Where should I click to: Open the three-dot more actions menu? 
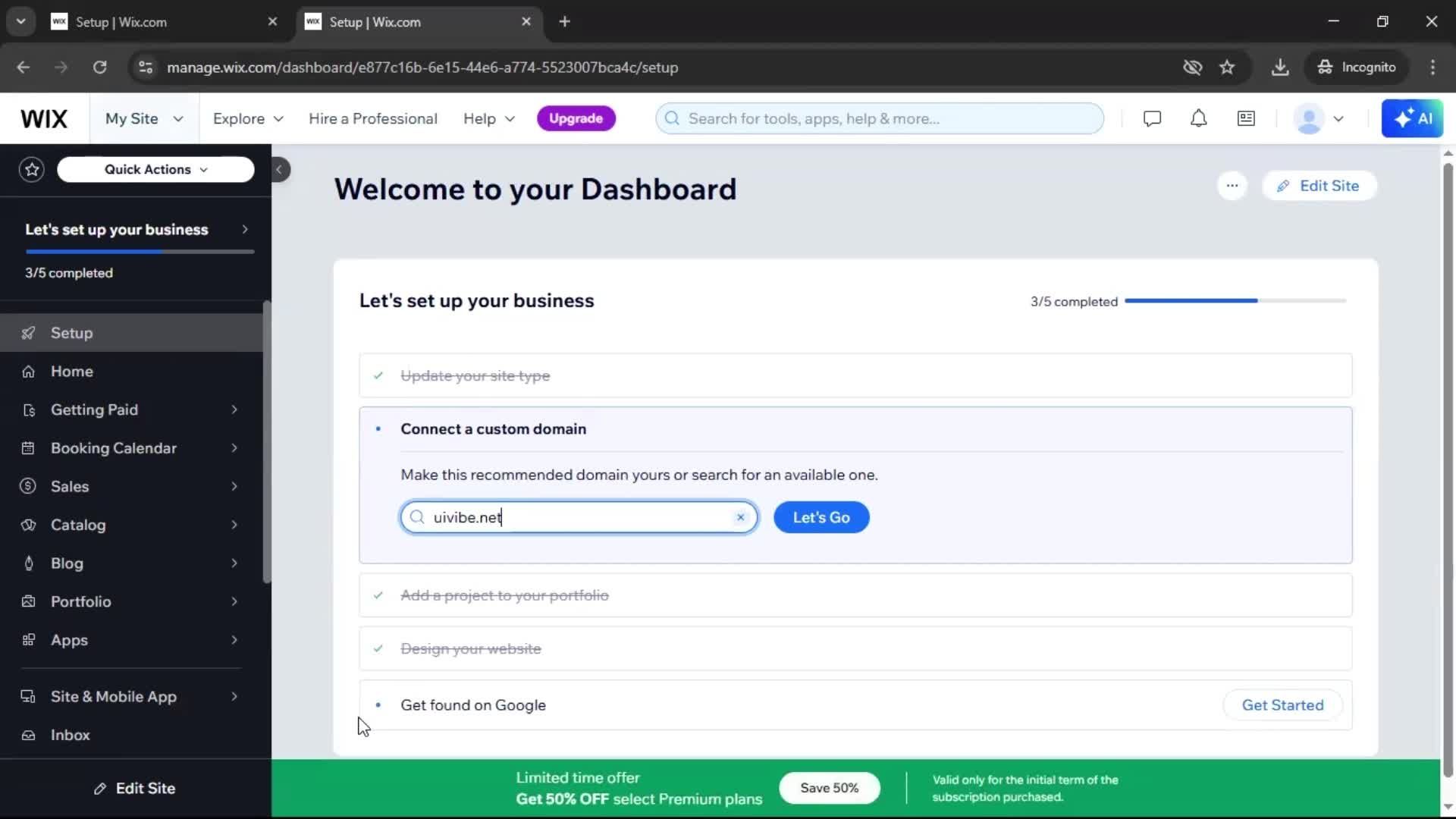pyautogui.click(x=1232, y=186)
